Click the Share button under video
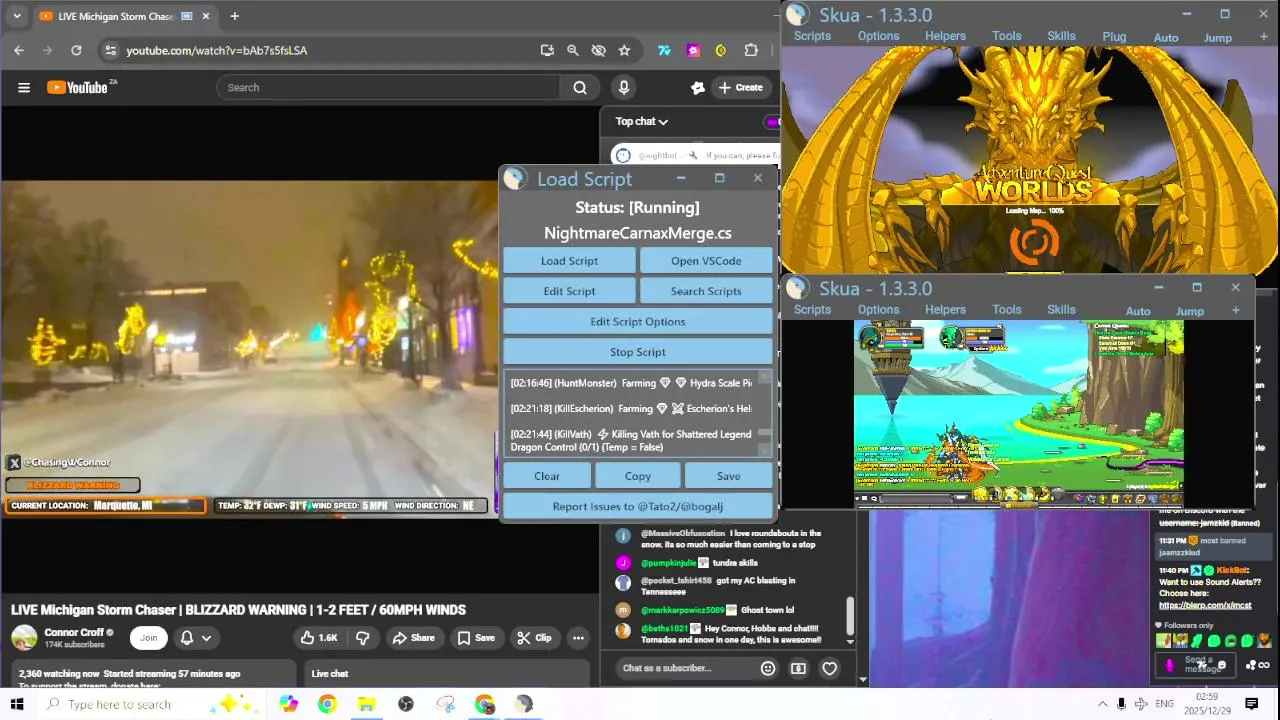Image resolution: width=1280 pixels, height=720 pixels. point(413,638)
